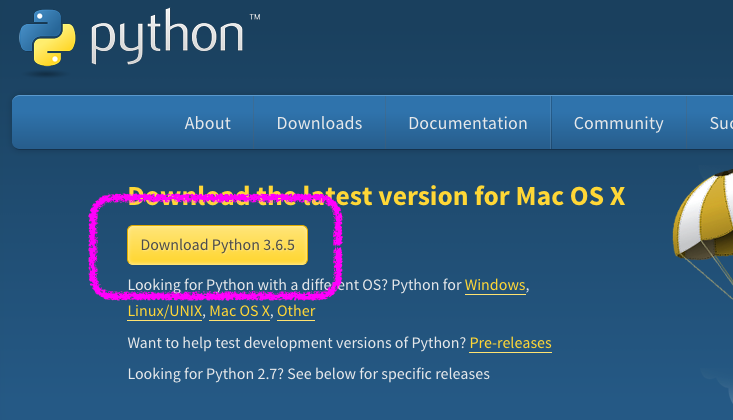Click the python wordmark text logo

click(x=168, y=36)
